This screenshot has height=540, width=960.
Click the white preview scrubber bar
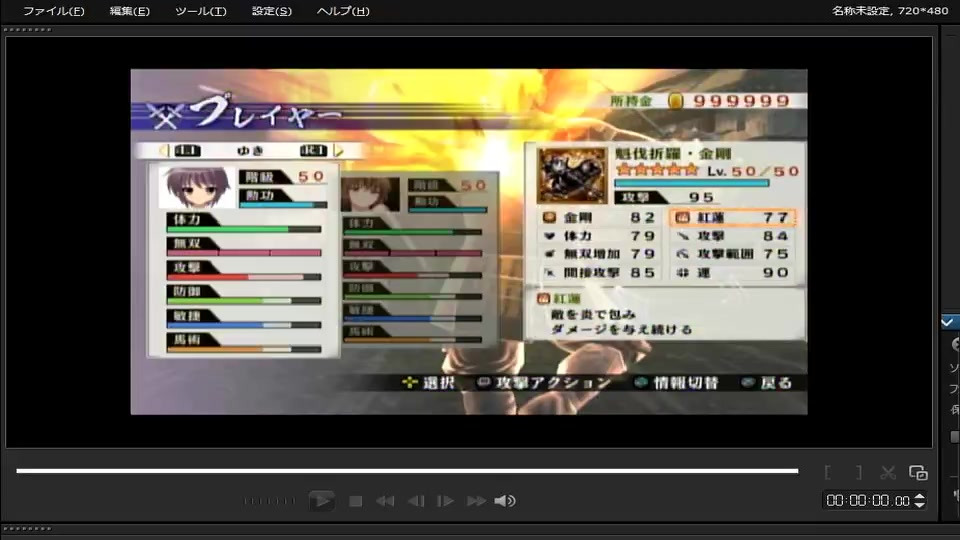point(407,471)
